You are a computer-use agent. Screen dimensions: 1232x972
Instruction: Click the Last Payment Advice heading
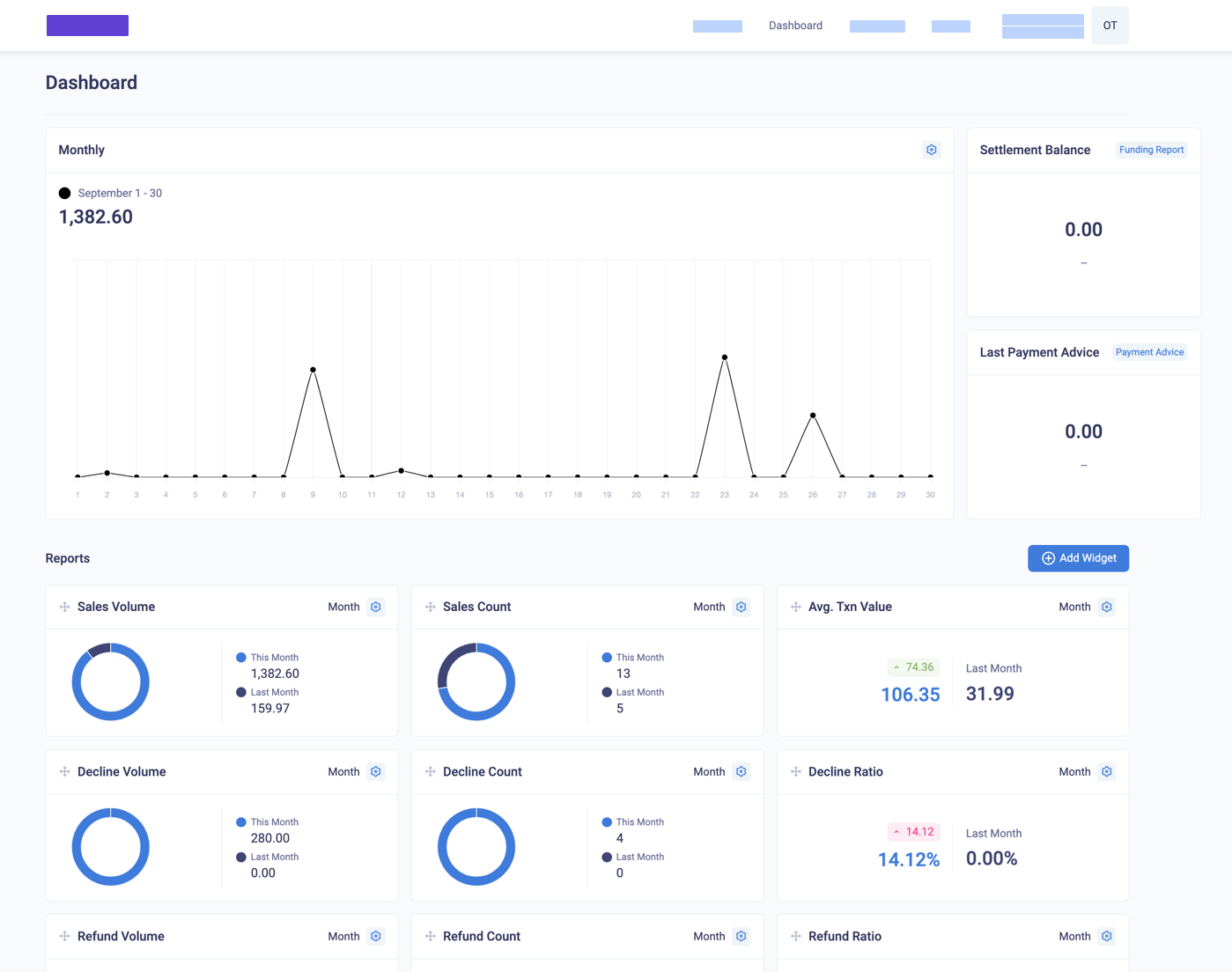click(x=1039, y=352)
